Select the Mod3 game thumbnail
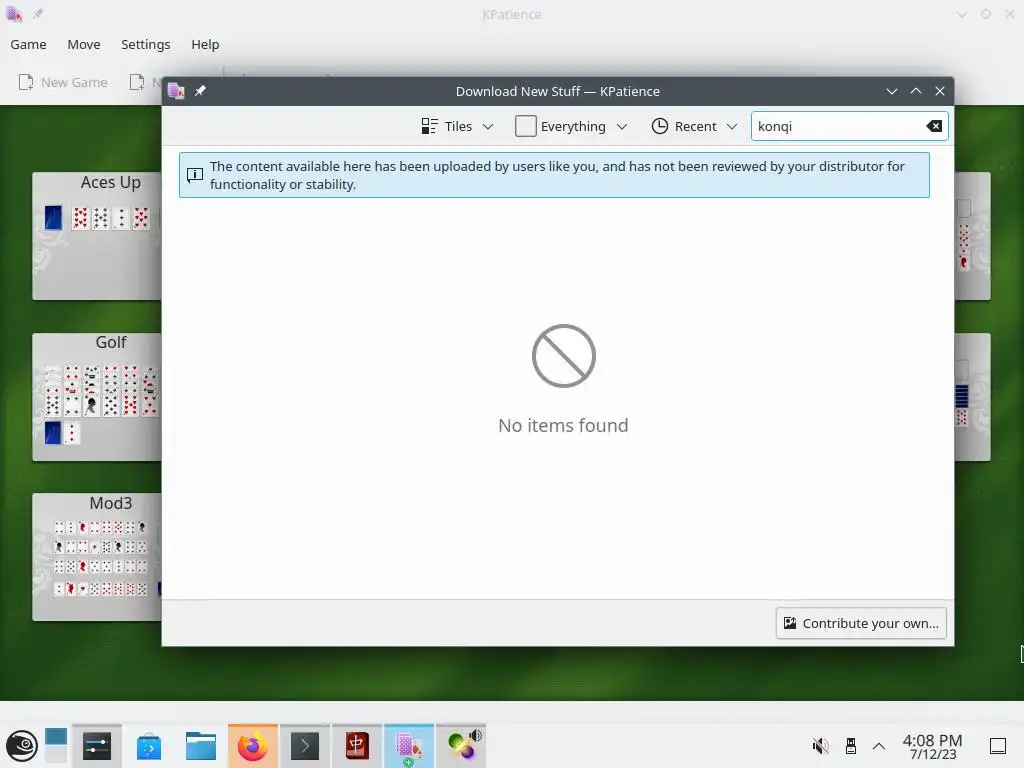The height and width of the screenshot is (768, 1024). [x=97, y=557]
